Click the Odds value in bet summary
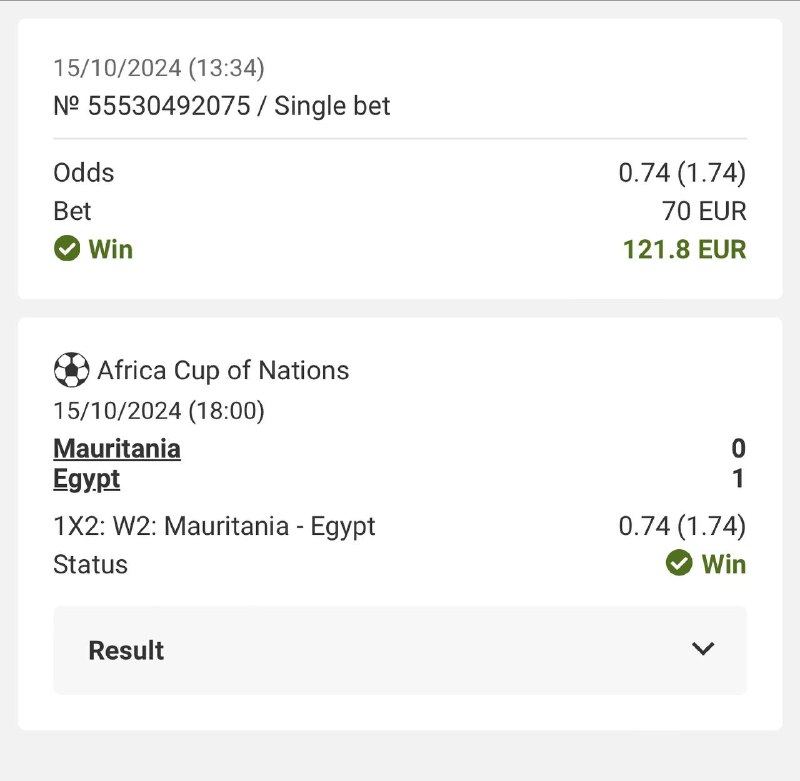The image size is (800, 781). point(682,173)
